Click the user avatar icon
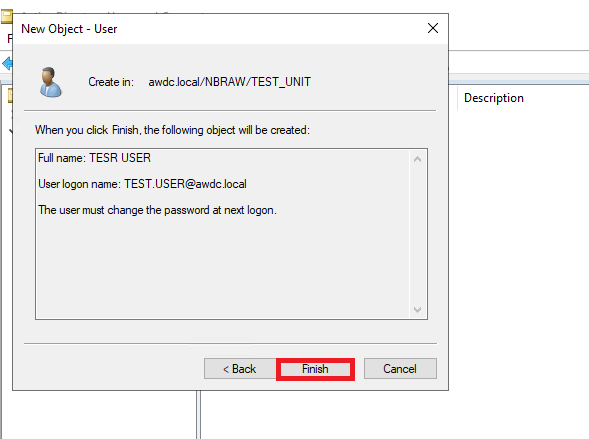 click(50, 82)
